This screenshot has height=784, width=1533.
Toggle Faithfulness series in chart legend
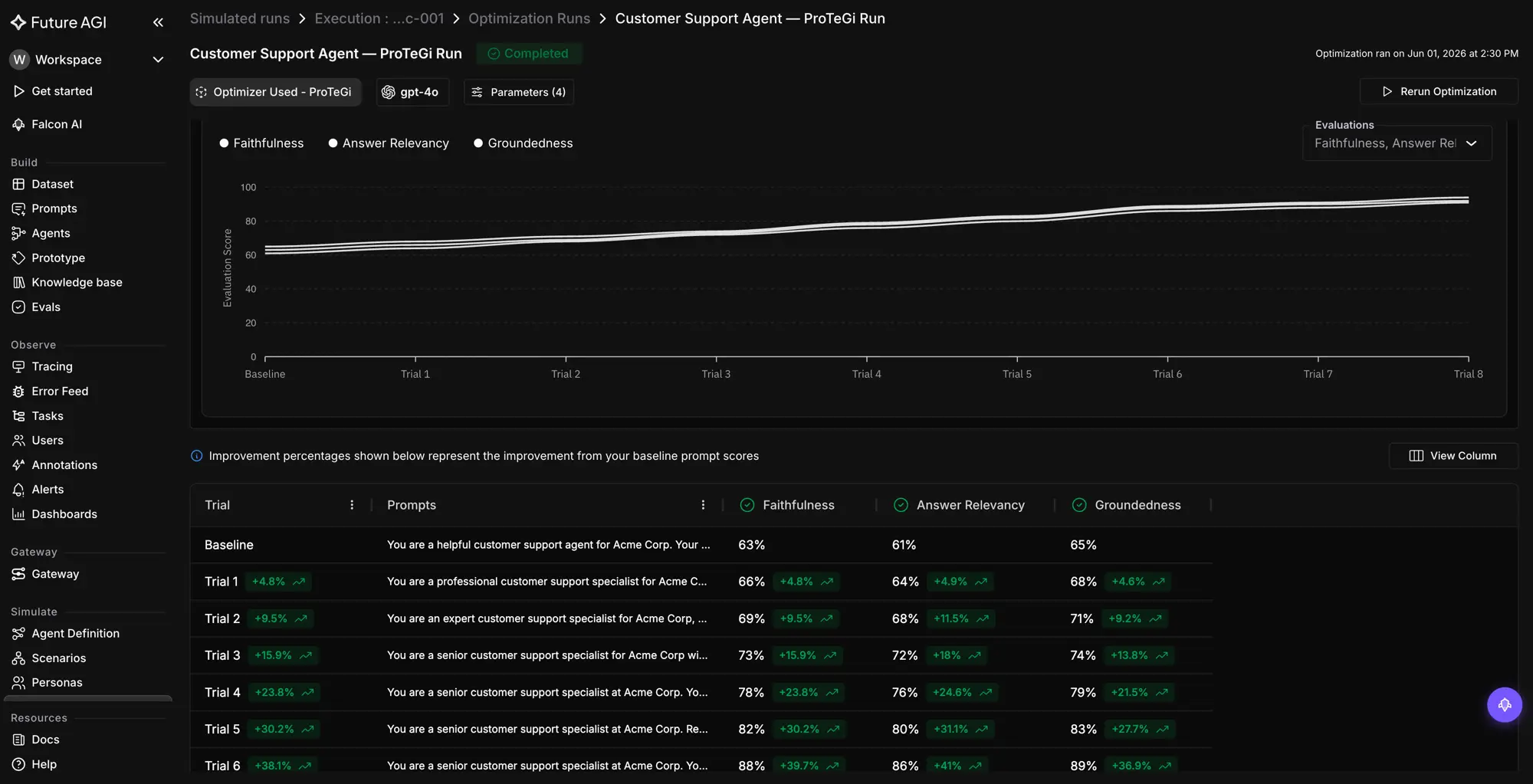(x=261, y=143)
